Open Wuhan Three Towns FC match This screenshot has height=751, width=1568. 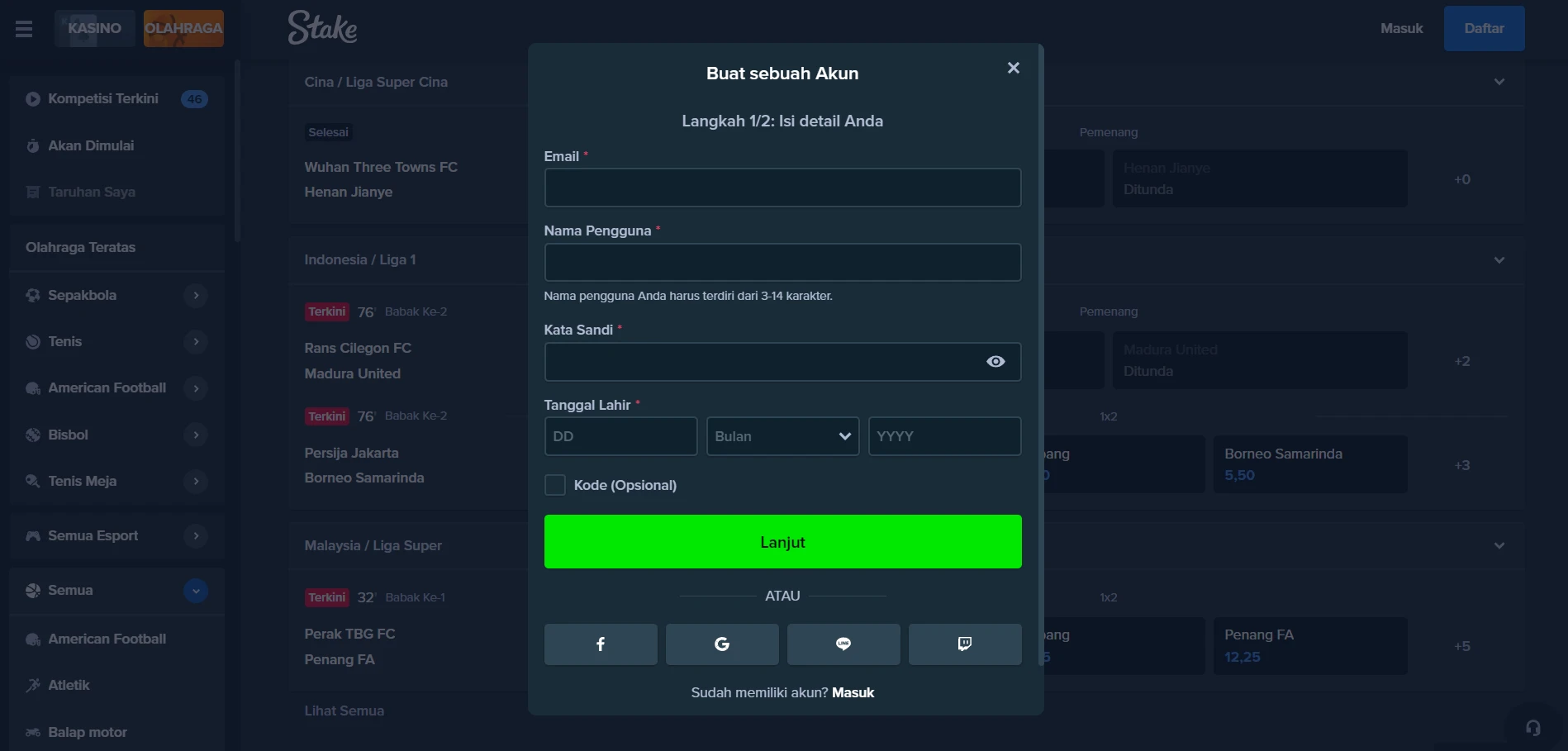tap(381, 179)
